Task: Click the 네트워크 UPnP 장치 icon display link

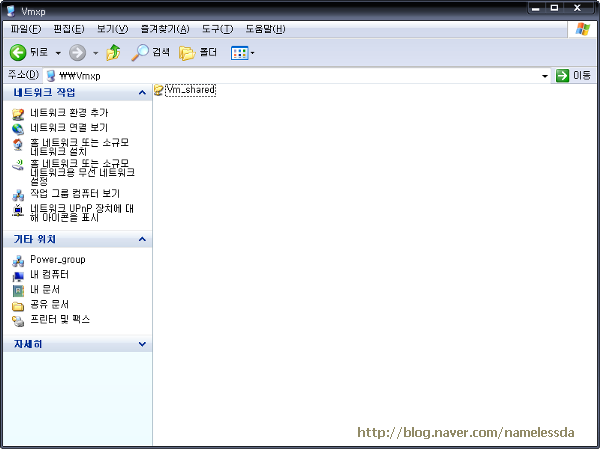Action: (82, 213)
